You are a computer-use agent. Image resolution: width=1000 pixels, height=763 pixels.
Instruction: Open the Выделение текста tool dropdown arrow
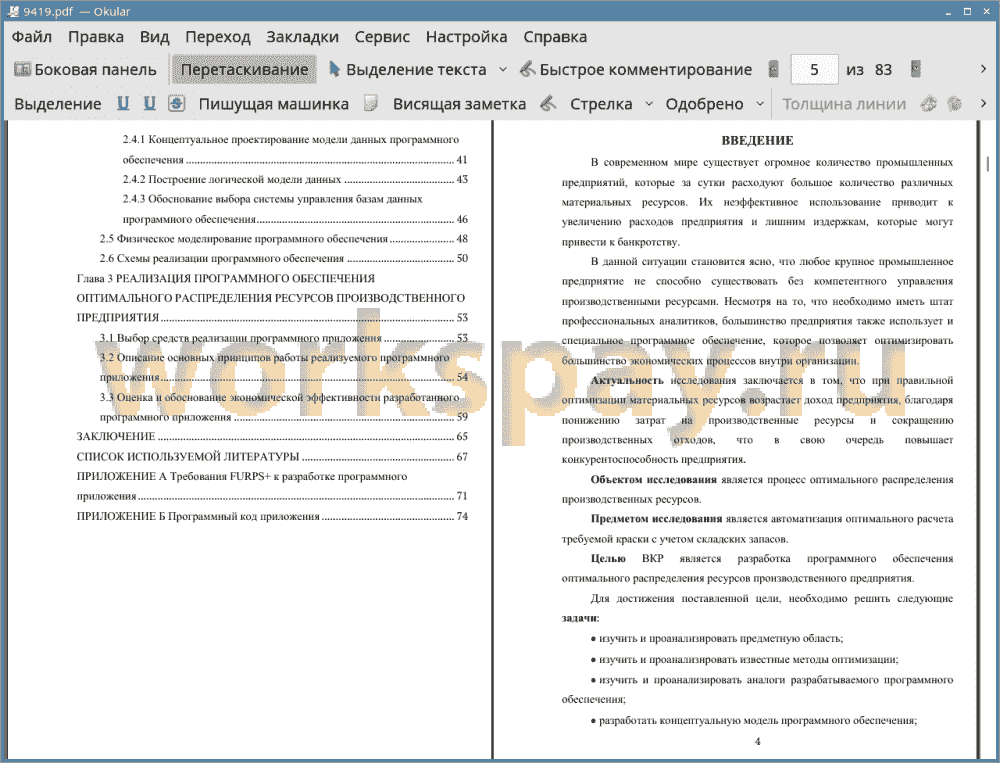pos(503,70)
